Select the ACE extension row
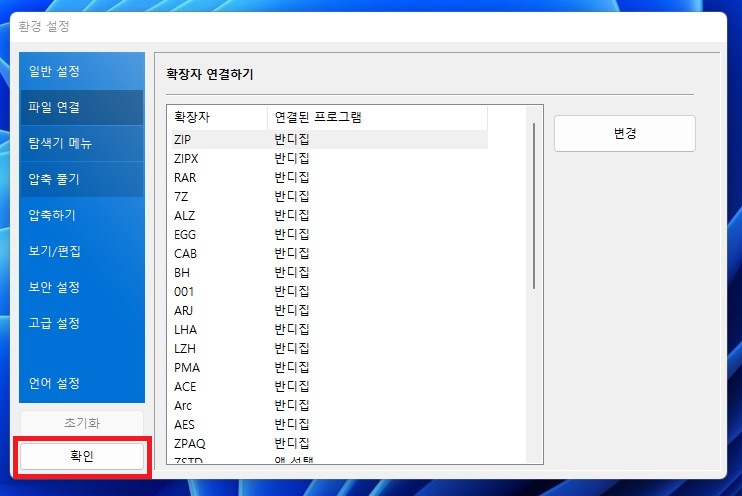 point(330,386)
